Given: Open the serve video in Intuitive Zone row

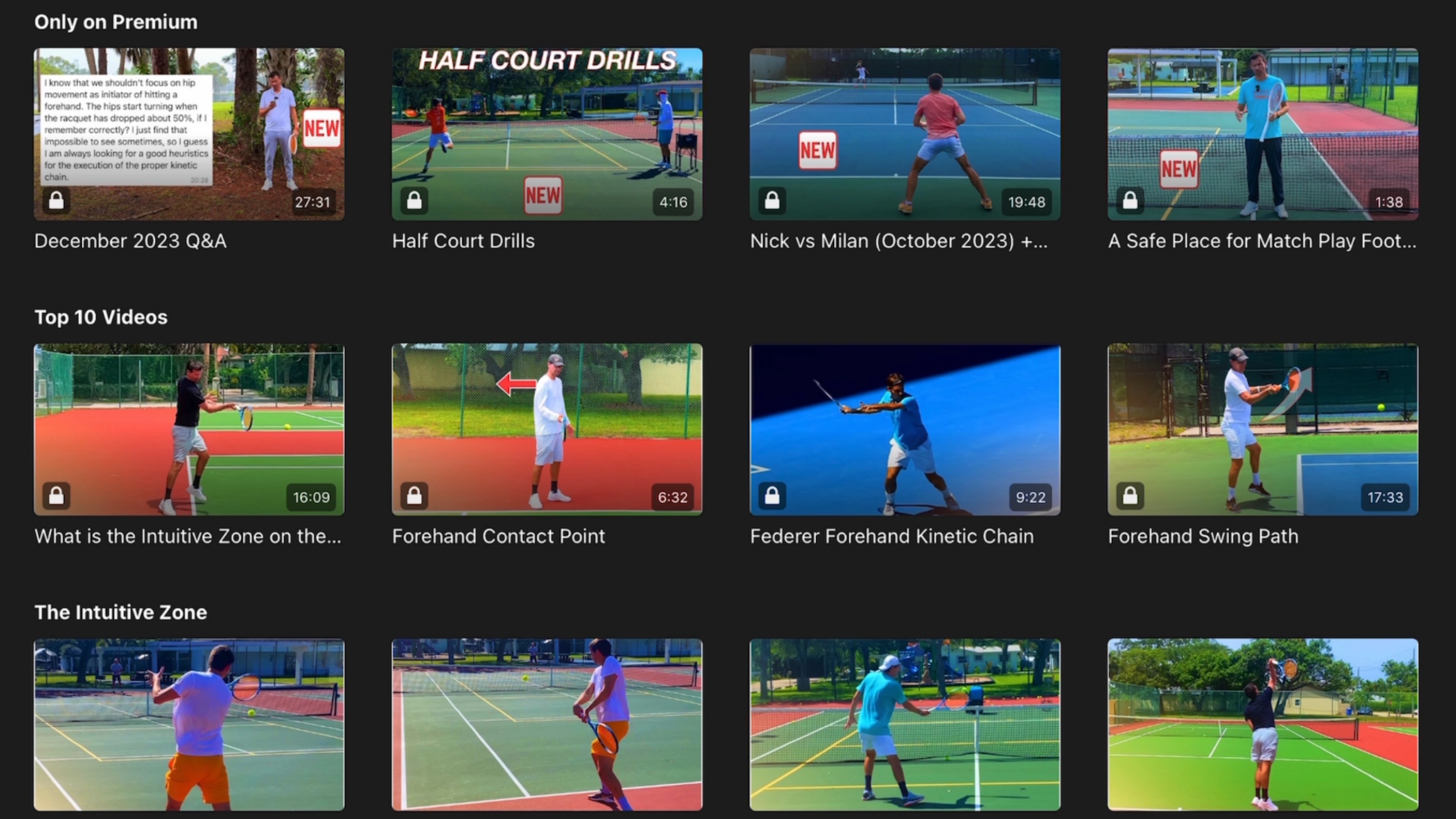Looking at the screenshot, I should click(1262, 724).
